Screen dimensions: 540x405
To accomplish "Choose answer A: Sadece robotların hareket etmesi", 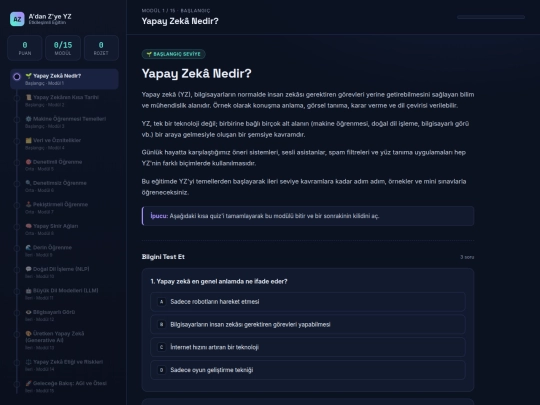I will coord(308,302).
